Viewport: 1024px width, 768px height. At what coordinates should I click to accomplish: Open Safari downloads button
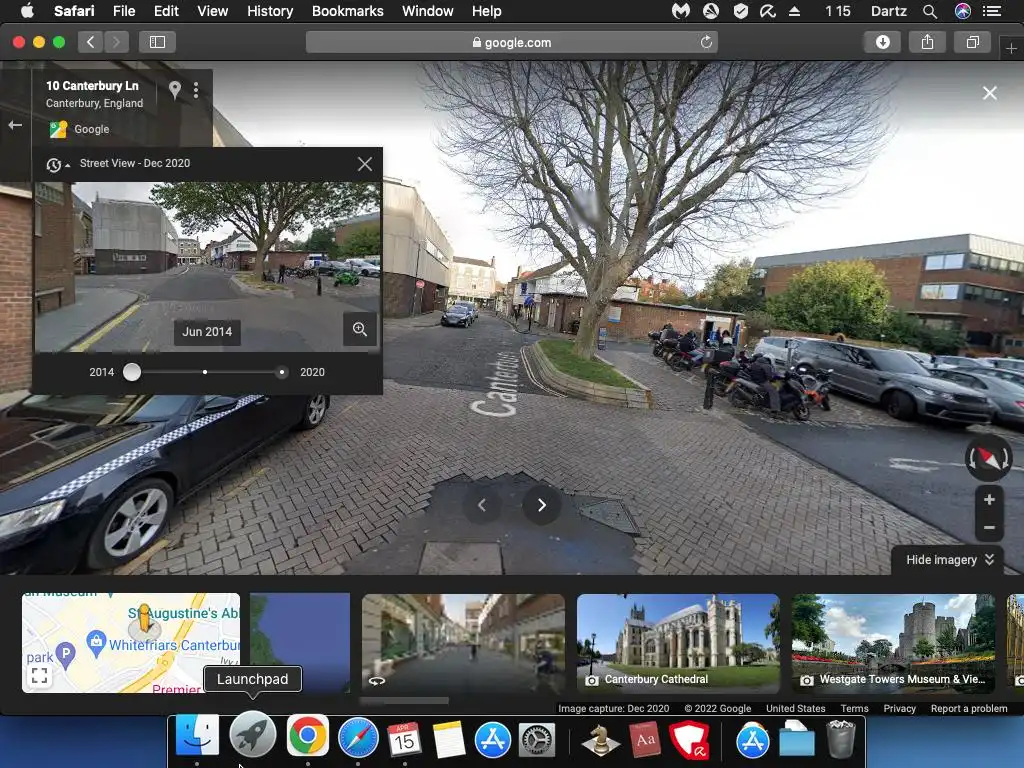tap(882, 42)
